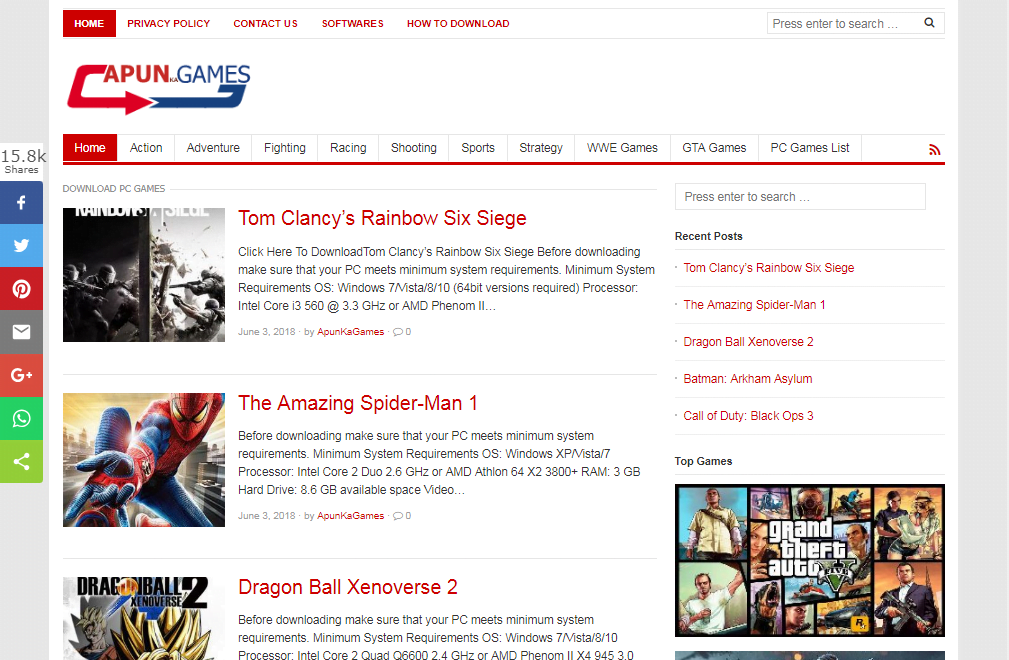Viewport: 1009px width, 660px height.
Task: Open recent post Batman: Arkham Asylum
Action: (x=748, y=379)
